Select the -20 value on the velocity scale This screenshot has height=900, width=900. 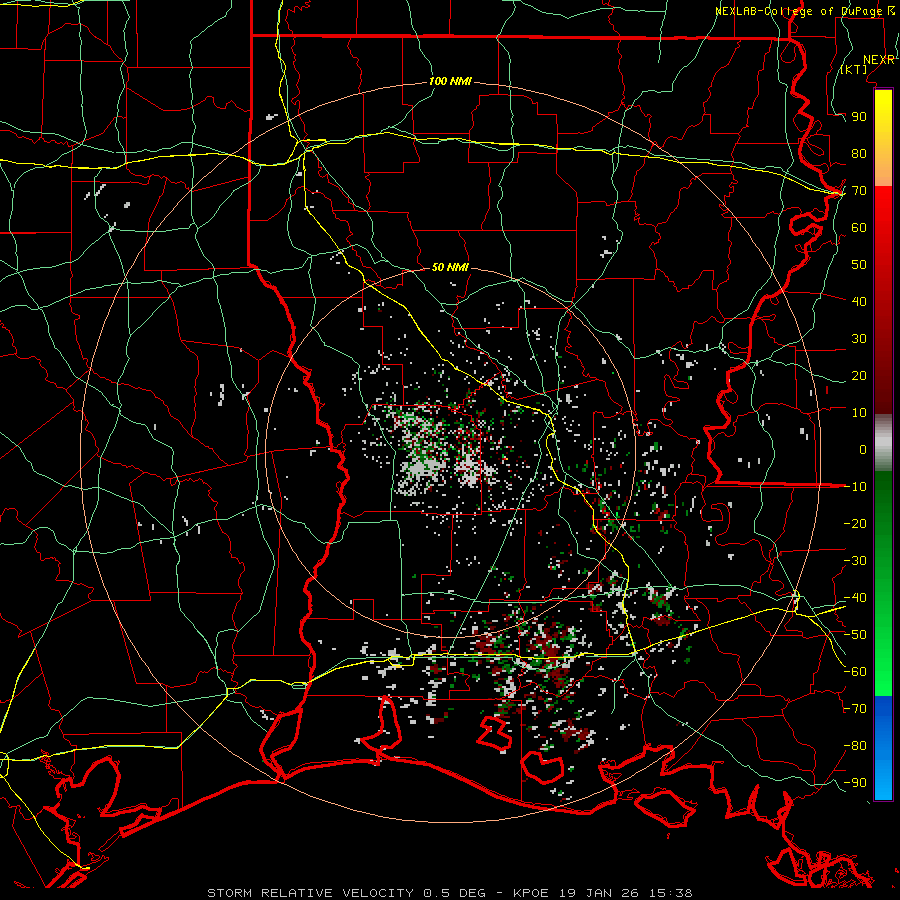pyautogui.click(x=855, y=524)
